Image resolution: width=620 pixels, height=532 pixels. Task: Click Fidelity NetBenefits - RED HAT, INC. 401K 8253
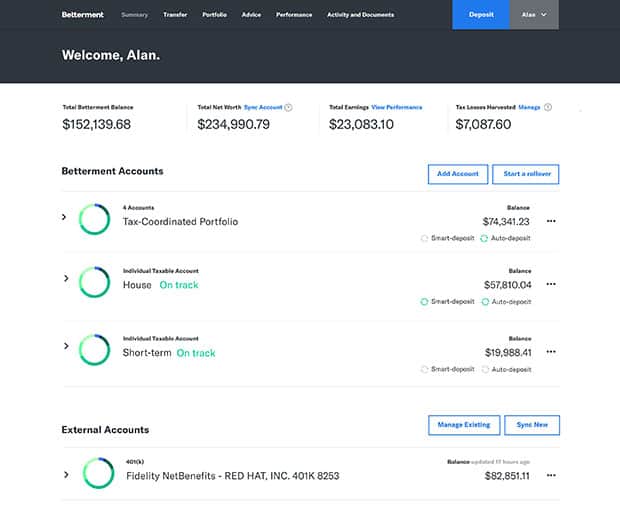tap(232, 476)
